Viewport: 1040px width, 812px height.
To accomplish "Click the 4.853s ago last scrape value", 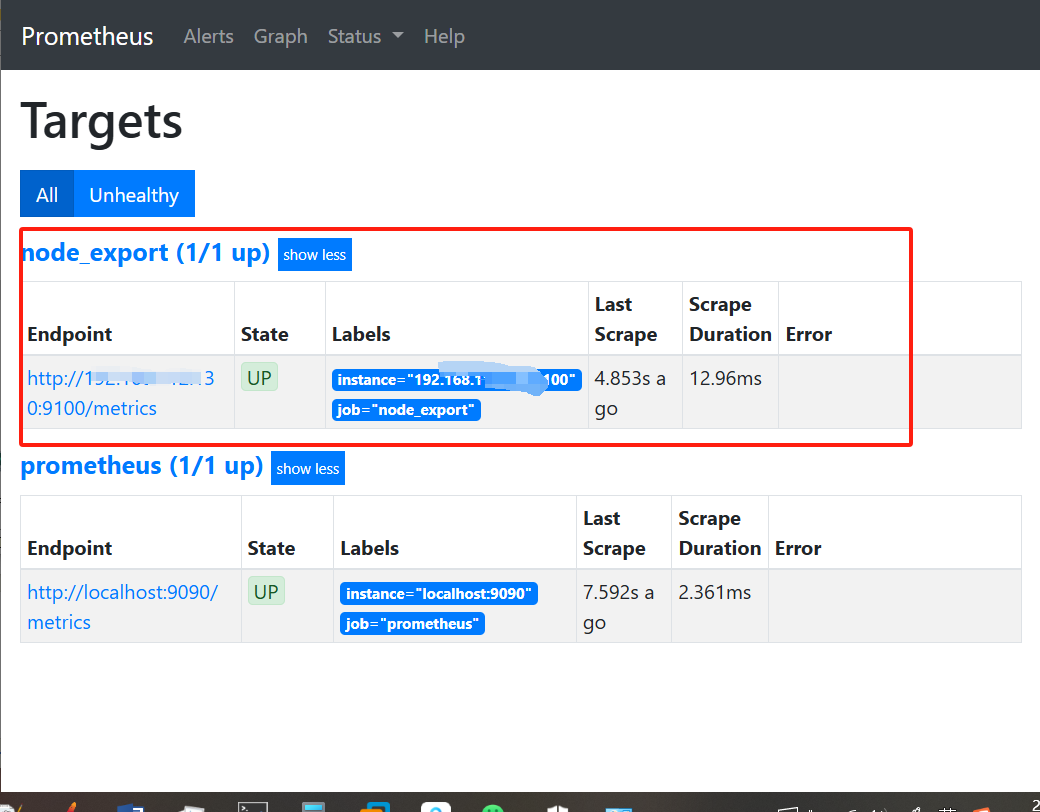I will coord(629,393).
